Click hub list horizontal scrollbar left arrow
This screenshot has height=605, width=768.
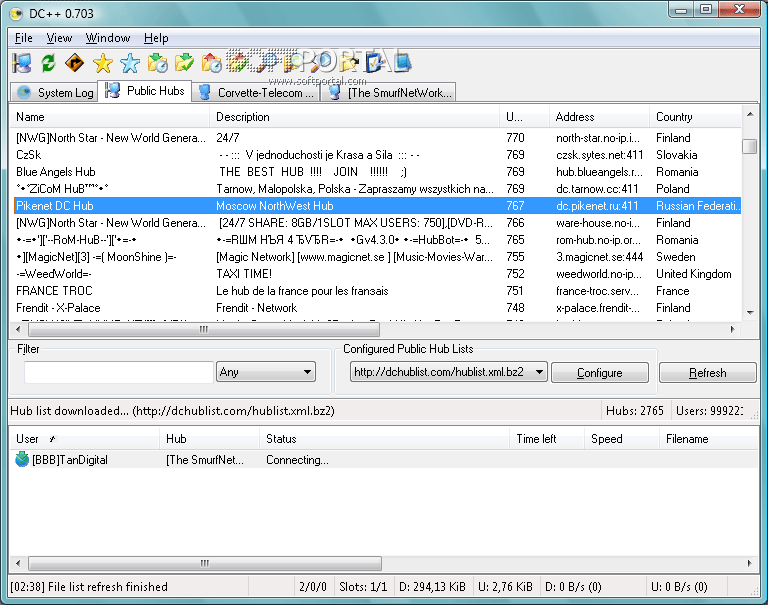18,329
